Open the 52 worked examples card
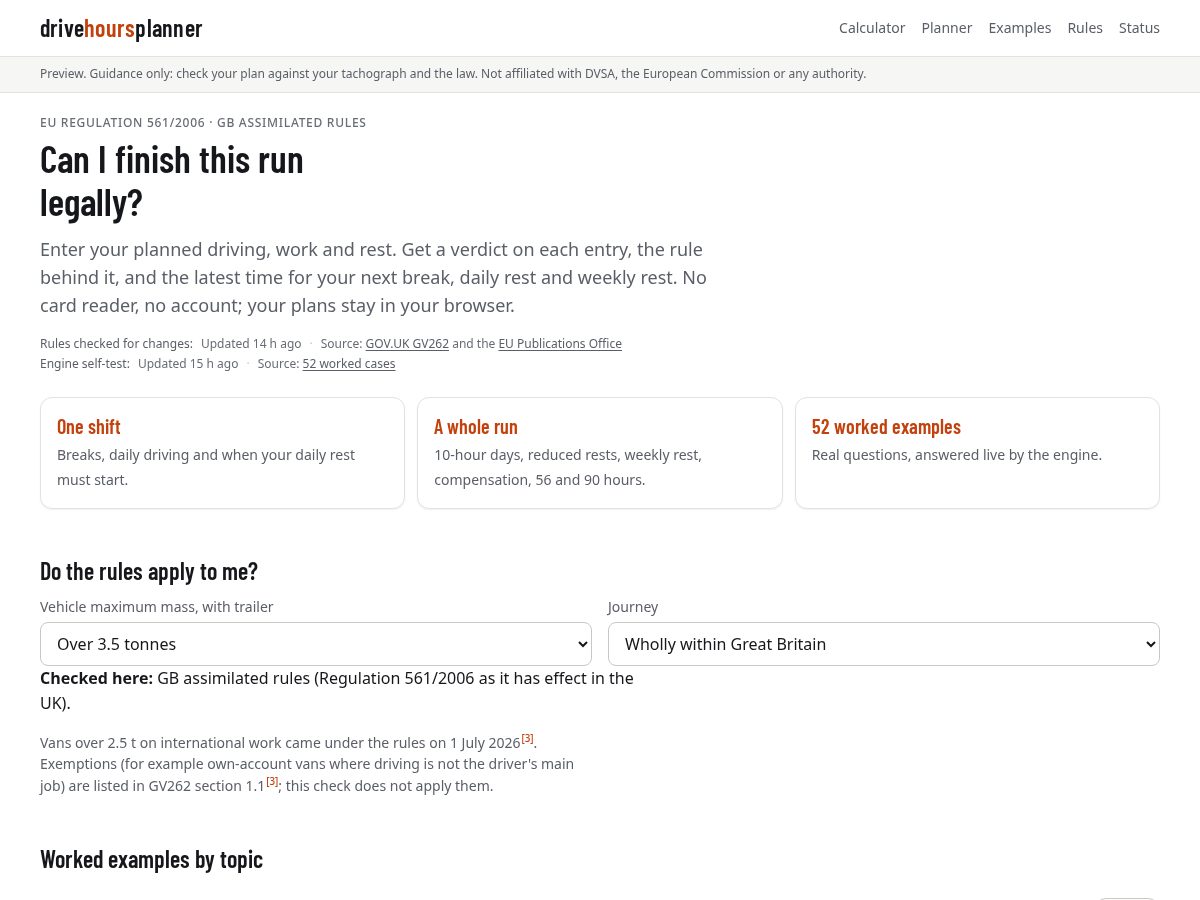Screen dimensions: 1200x900 click(977, 453)
